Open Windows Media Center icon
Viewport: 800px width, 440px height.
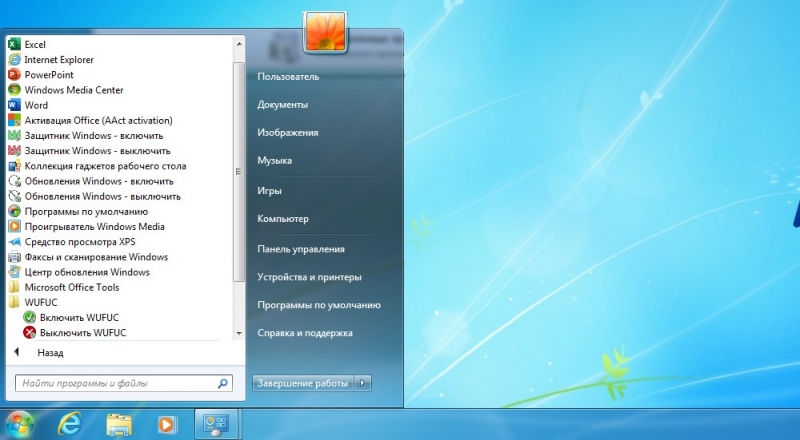pyautogui.click(x=14, y=90)
